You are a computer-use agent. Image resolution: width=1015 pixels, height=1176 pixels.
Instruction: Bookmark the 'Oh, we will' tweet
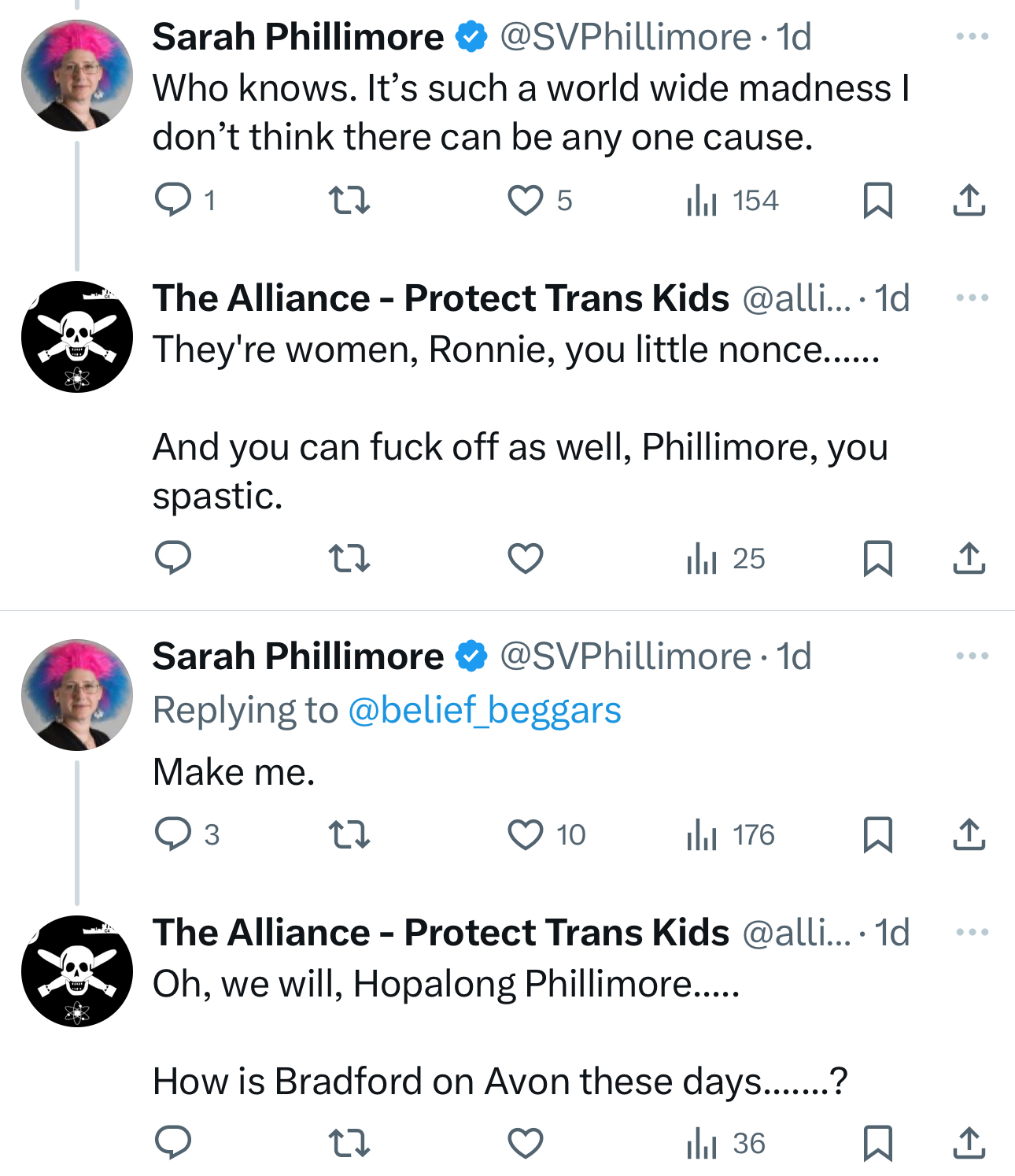[877, 1143]
